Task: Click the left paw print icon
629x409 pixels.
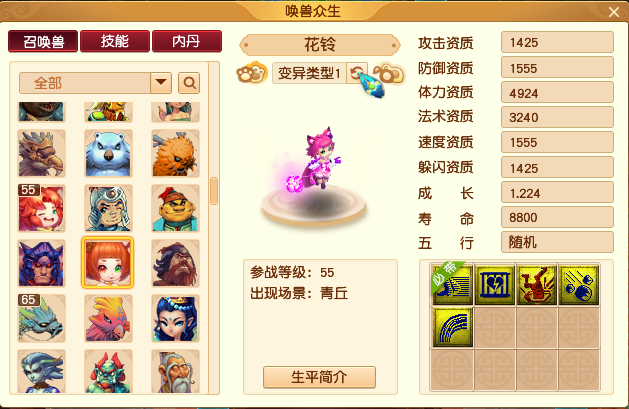Action: click(x=252, y=73)
